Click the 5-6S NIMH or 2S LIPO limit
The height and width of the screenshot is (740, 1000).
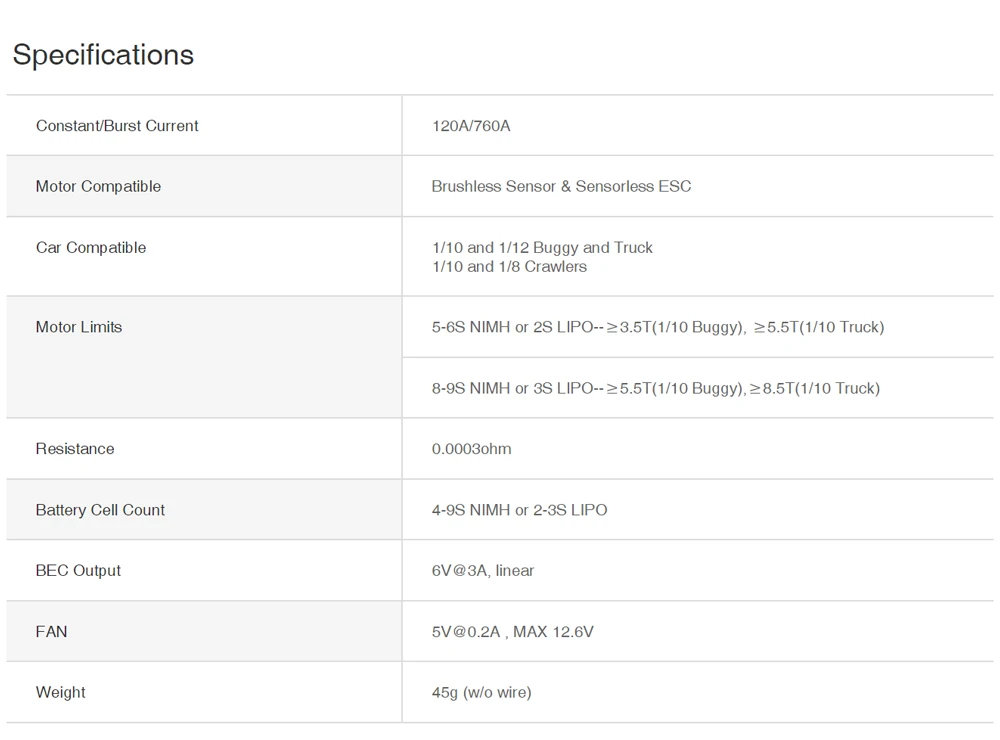click(x=658, y=327)
